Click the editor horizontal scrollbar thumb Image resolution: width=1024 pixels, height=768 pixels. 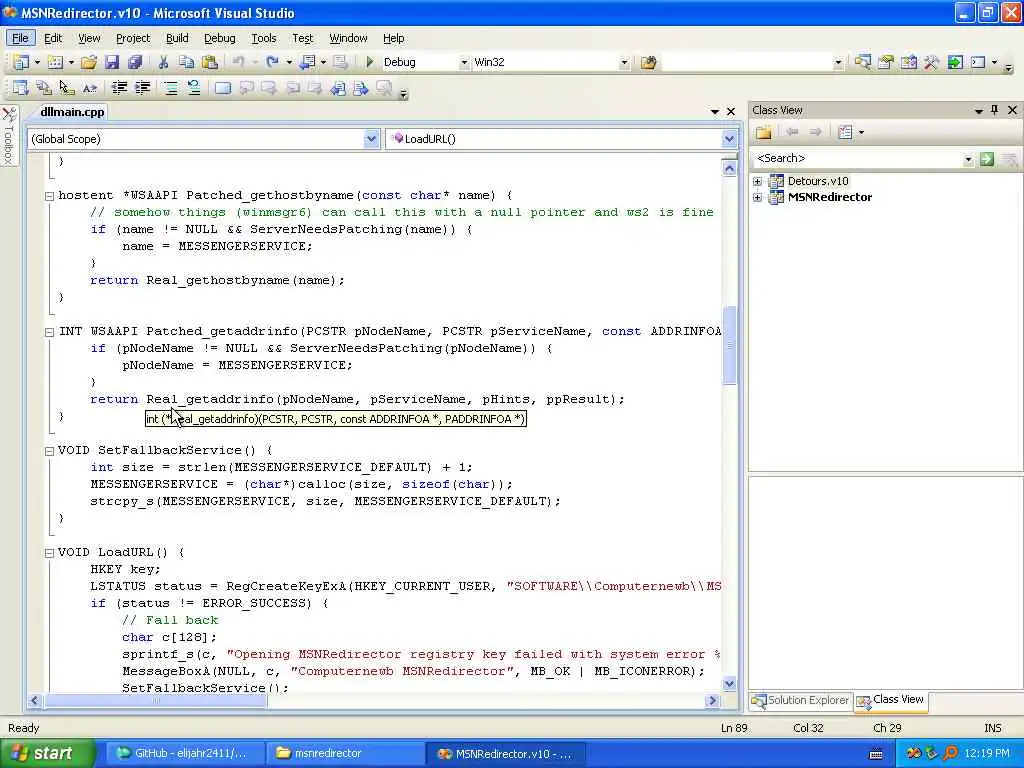155,701
